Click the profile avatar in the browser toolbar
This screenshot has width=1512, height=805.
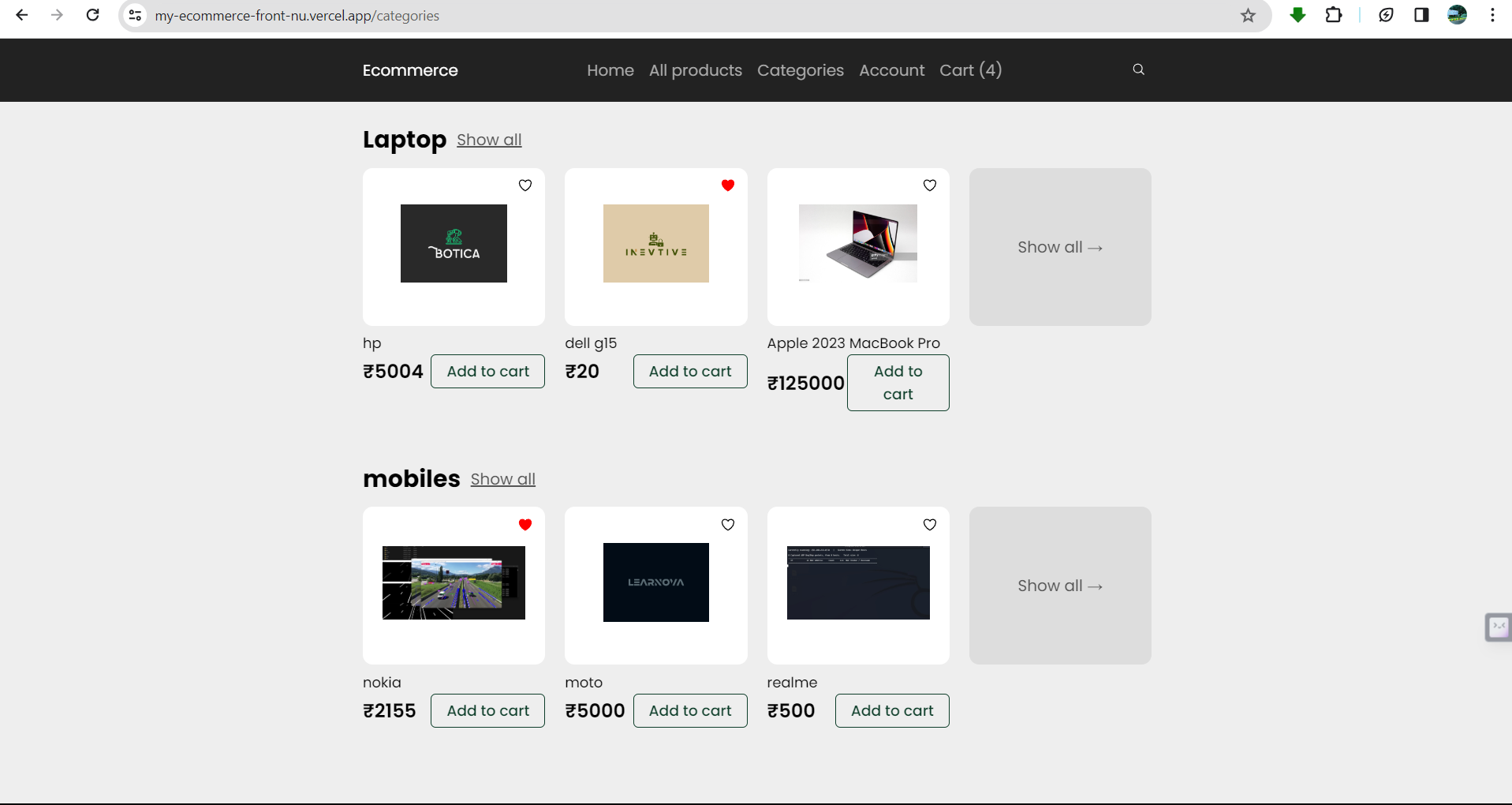tap(1458, 15)
